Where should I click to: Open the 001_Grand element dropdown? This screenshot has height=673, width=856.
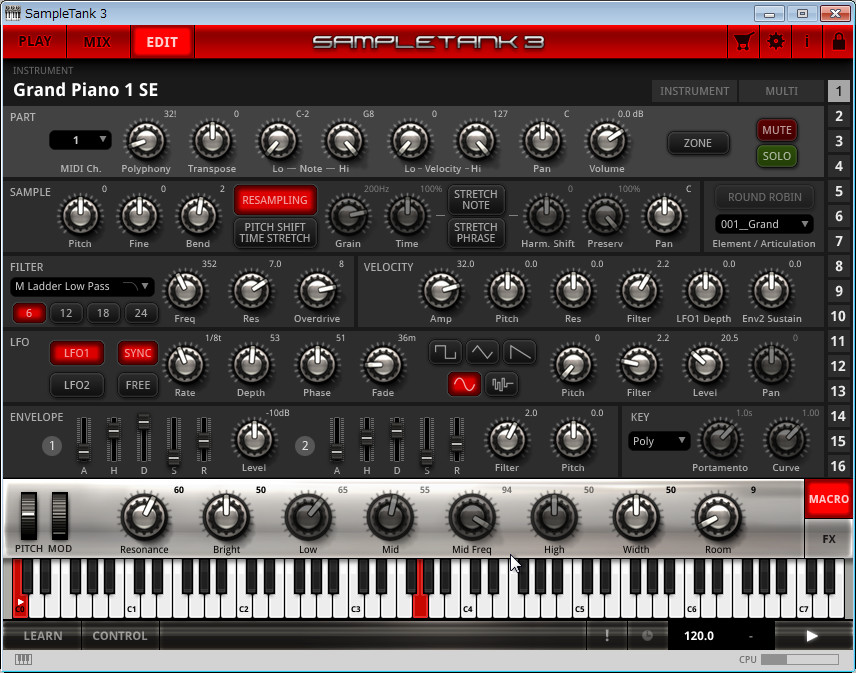click(764, 224)
